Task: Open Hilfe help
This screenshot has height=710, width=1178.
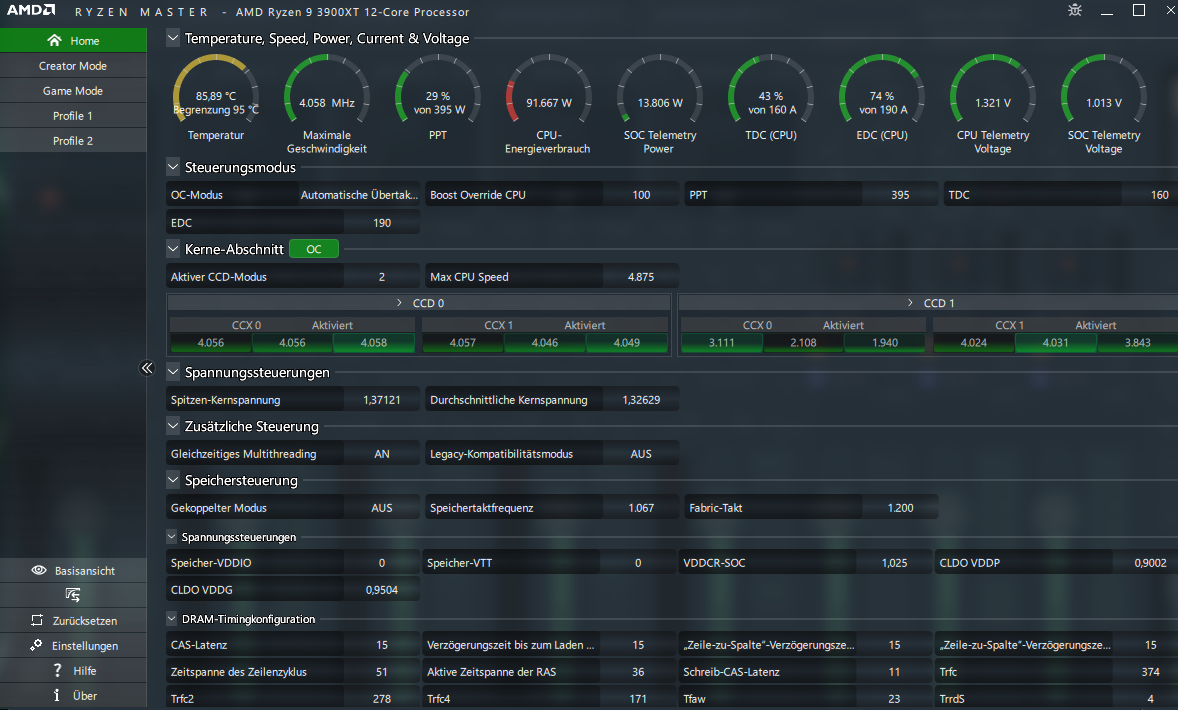Action: 73,670
